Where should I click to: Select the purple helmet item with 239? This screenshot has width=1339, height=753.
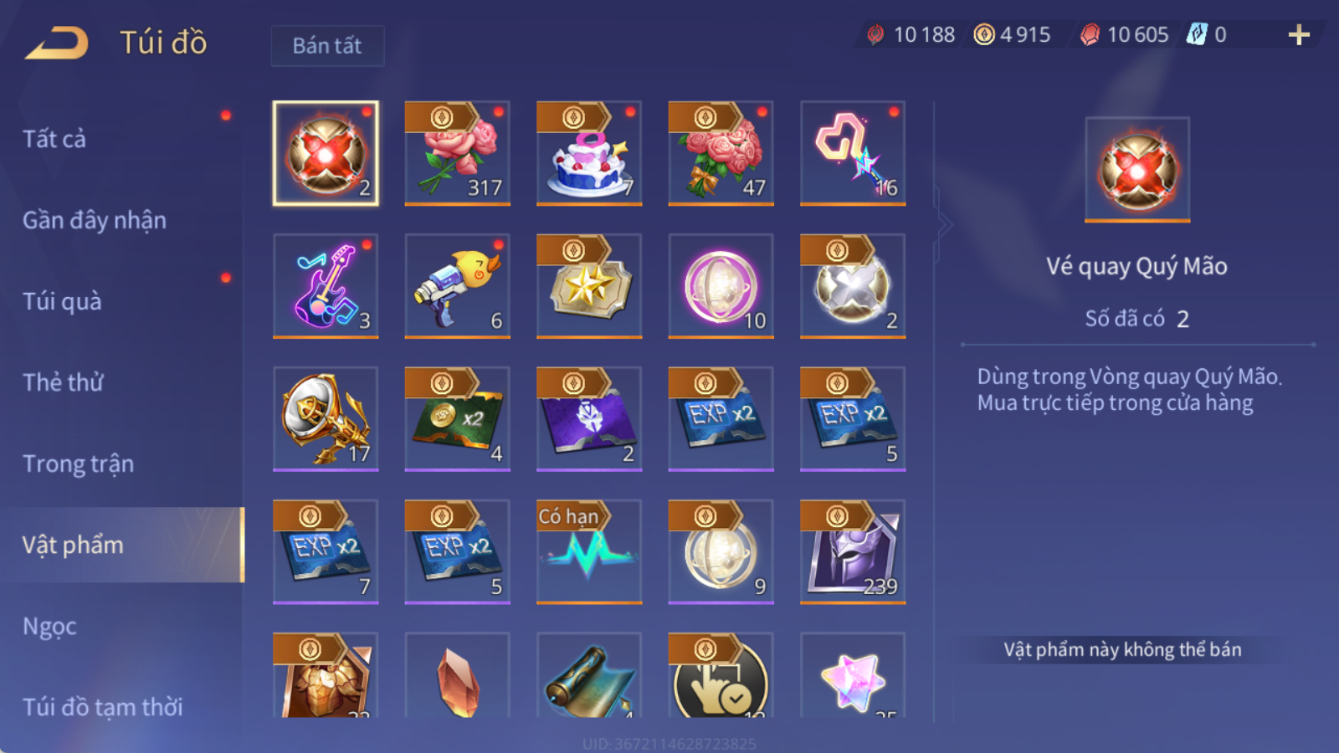coord(853,552)
